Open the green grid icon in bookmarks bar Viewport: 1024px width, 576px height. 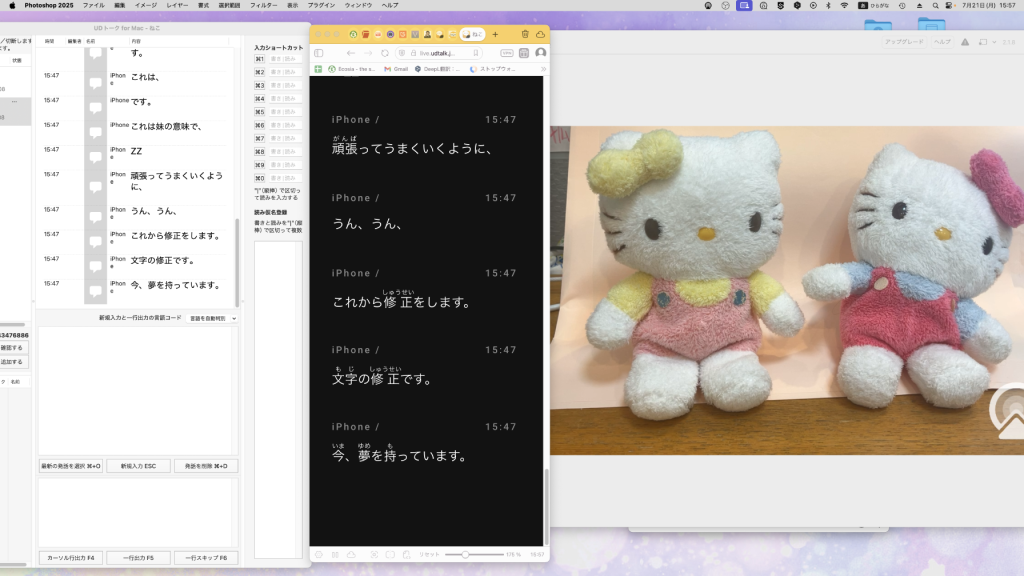coord(318,69)
